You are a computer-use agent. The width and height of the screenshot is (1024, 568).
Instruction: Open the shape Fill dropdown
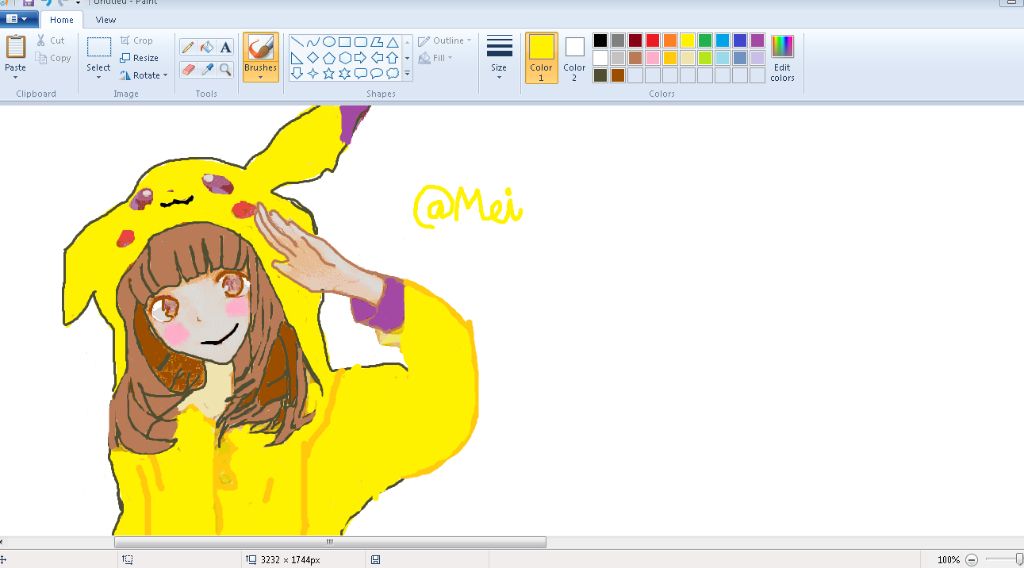pyautogui.click(x=436, y=58)
